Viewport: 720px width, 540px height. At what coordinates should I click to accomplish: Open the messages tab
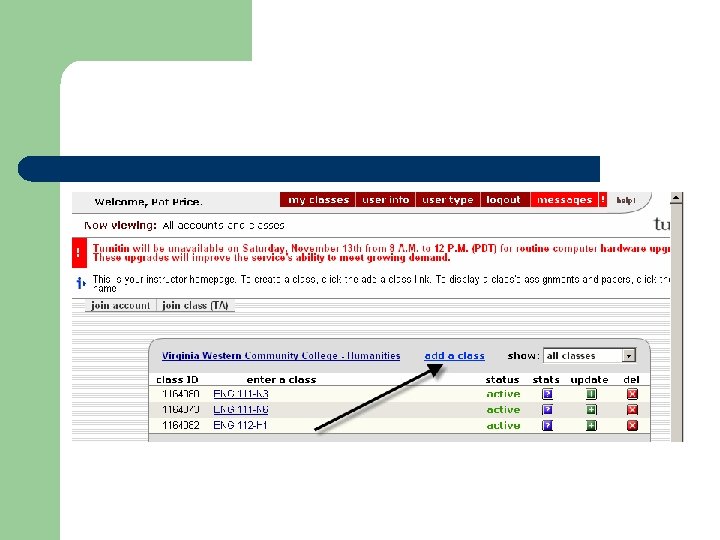(x=564, y=200)
